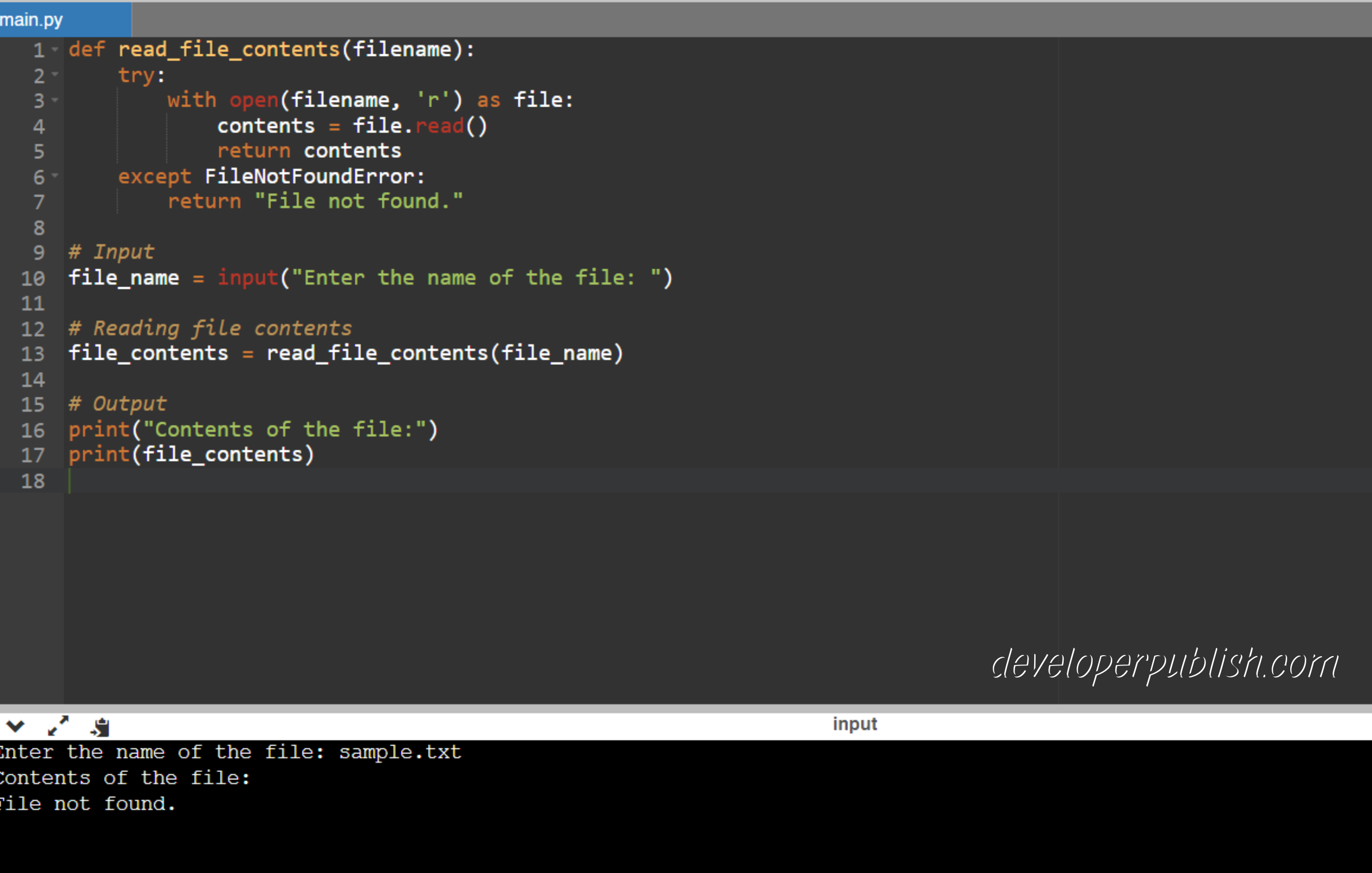
Task: Click 'print(file_contents)' on line 17
Action: click(x=191, y=455)
